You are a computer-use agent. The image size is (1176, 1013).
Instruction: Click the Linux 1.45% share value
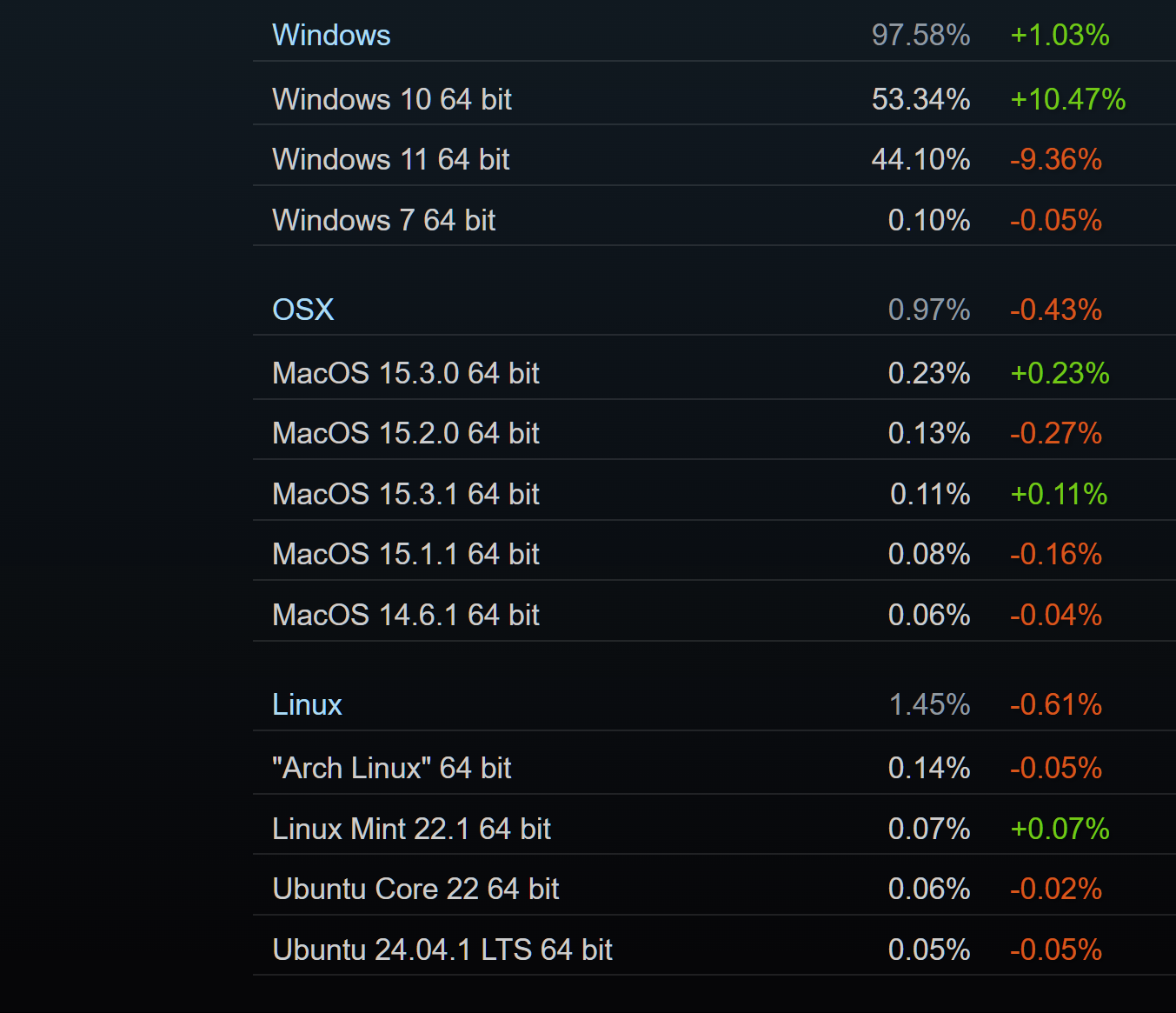[x=929, y=705]
